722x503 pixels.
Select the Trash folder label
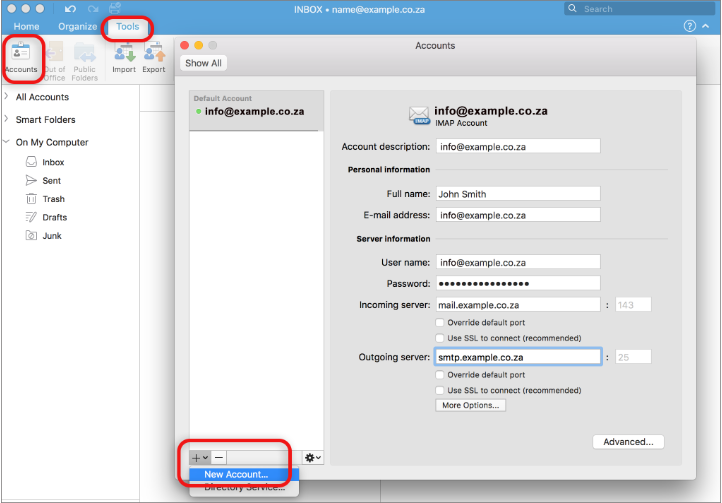(53, 199)
